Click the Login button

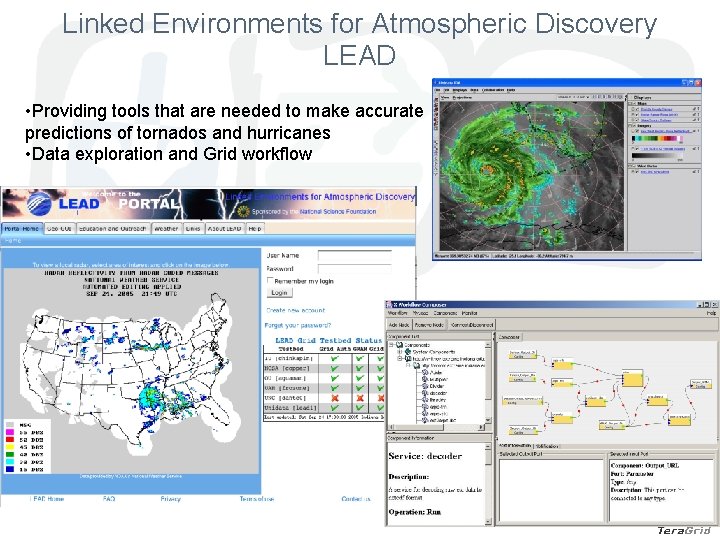tap(279, 293)
